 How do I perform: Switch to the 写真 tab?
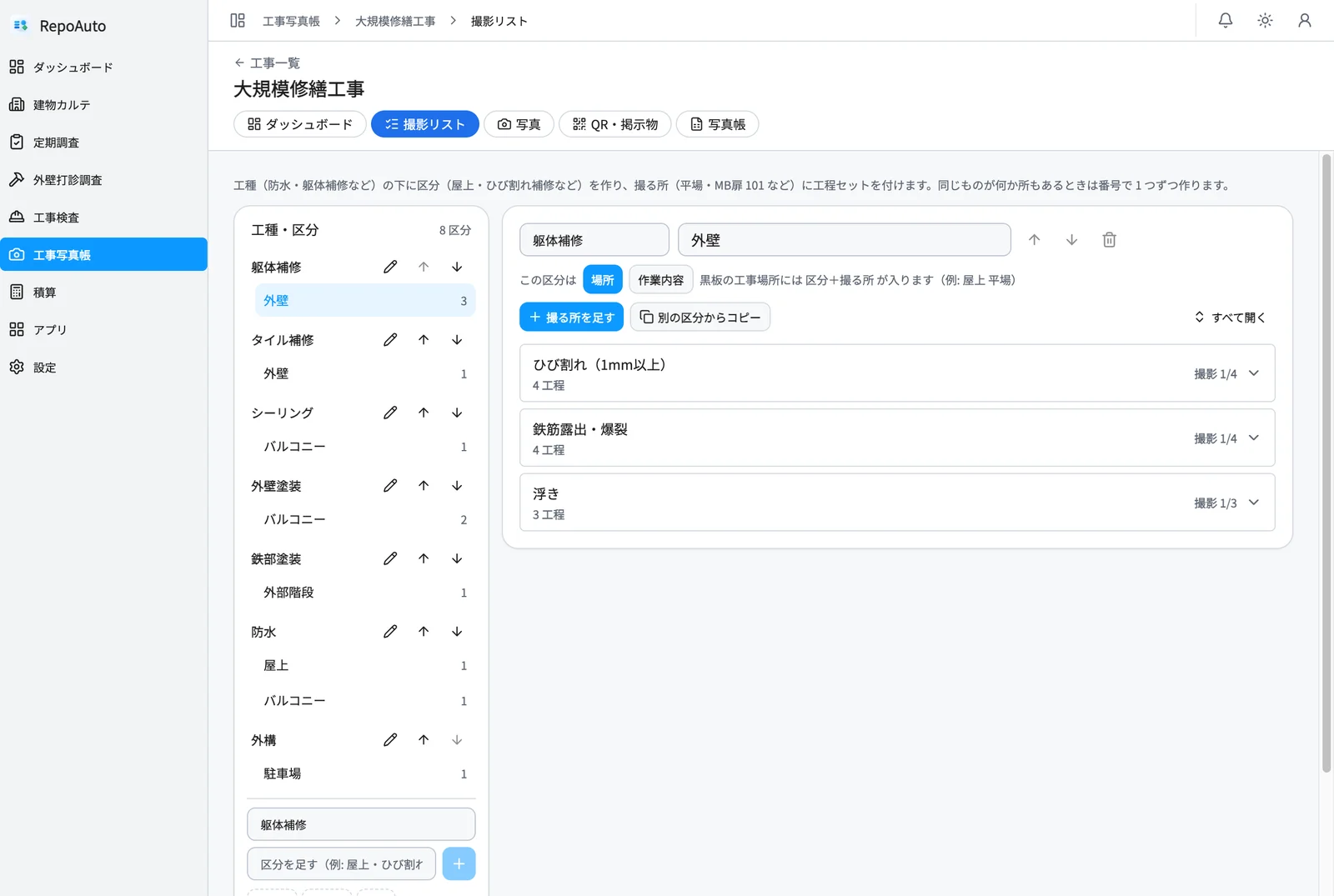coord(519,124)
